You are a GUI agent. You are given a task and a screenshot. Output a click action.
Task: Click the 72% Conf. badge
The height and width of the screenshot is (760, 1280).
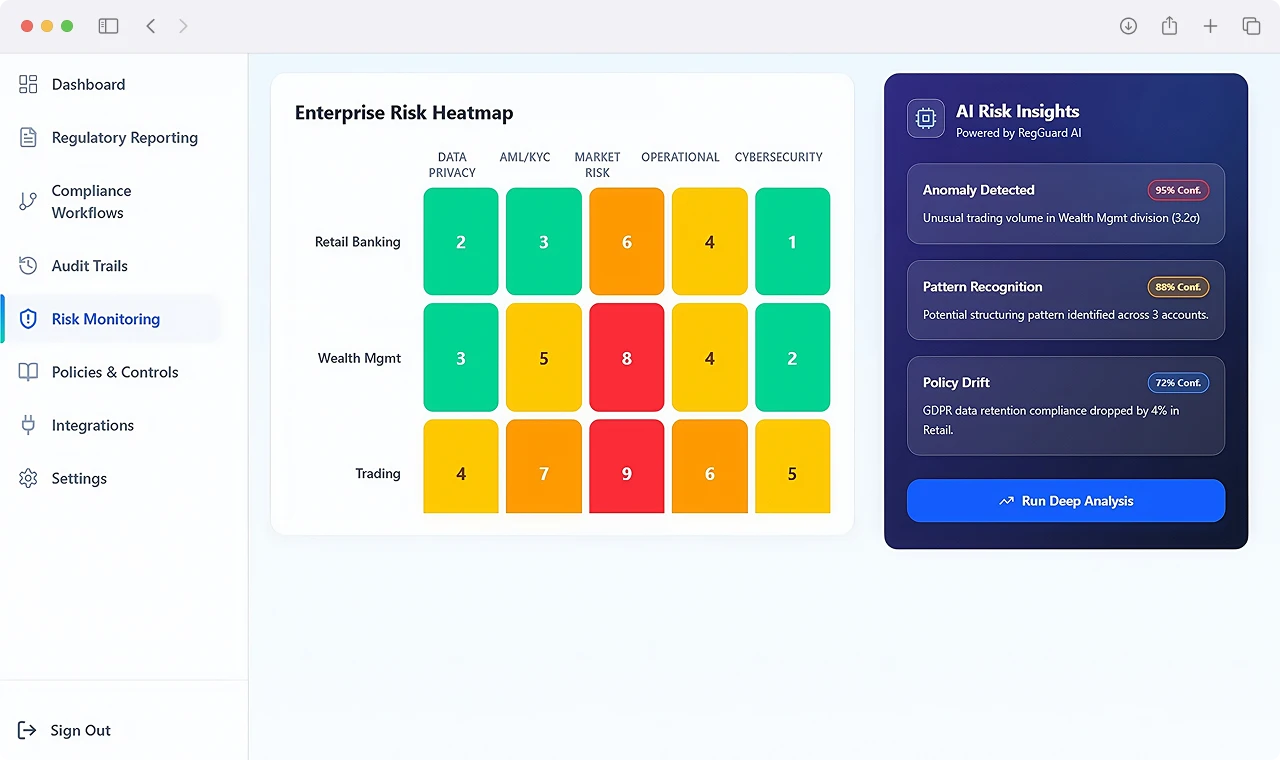tap(1178, 383)
